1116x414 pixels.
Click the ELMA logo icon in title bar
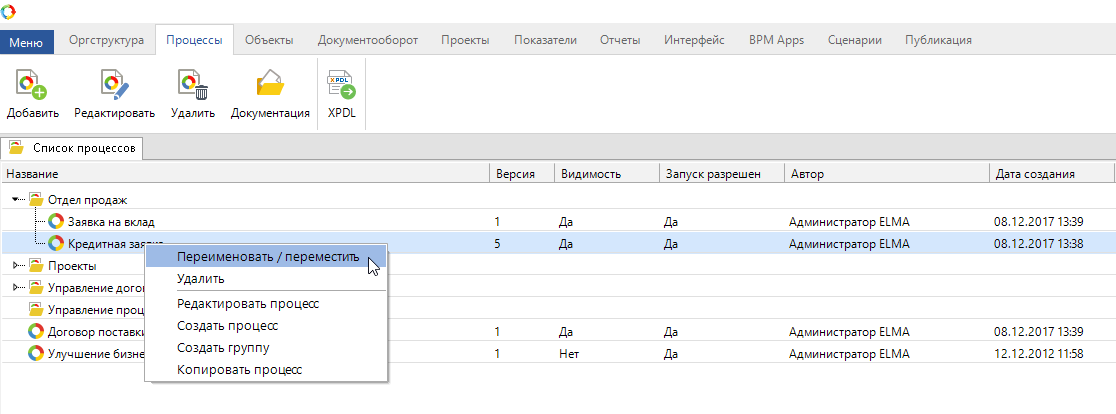pos(9,11)
